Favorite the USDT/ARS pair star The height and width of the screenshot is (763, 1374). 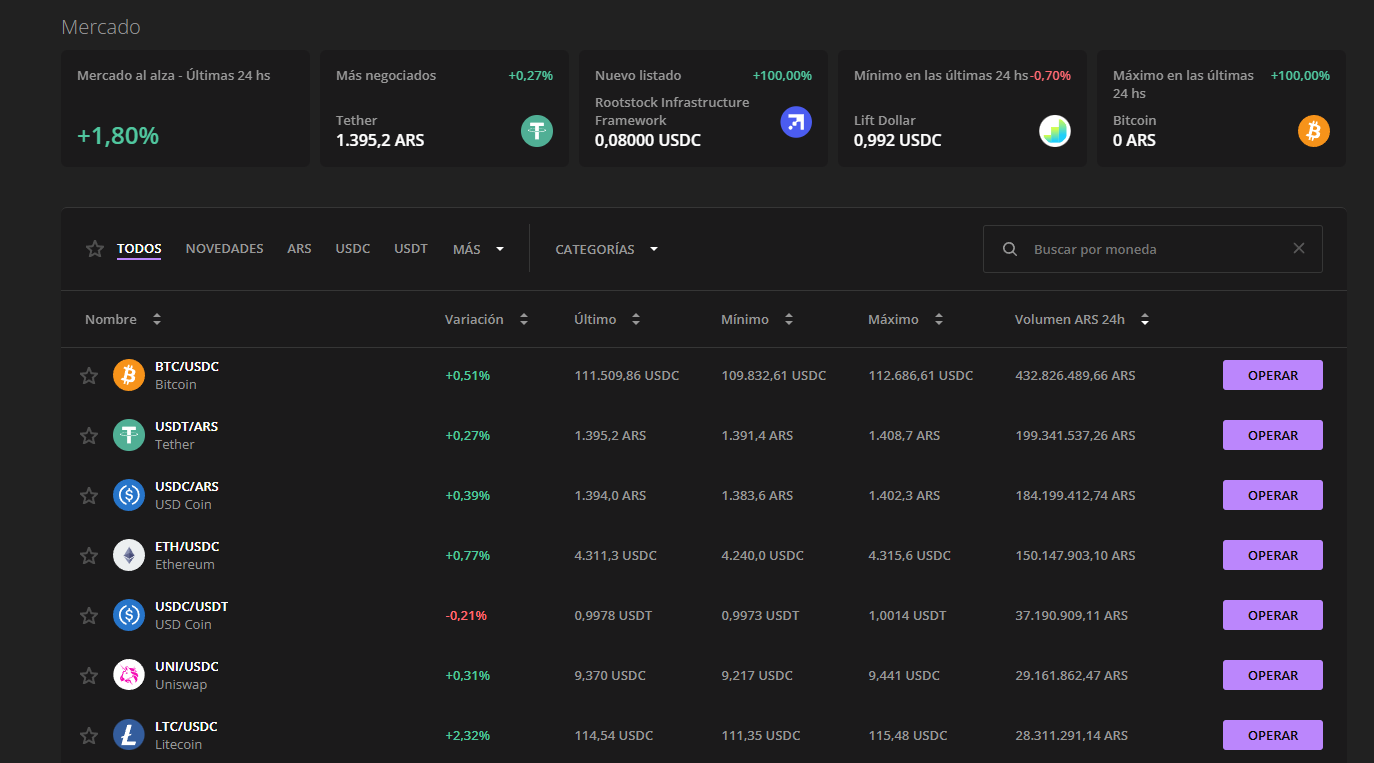click(x=89, y=436)
